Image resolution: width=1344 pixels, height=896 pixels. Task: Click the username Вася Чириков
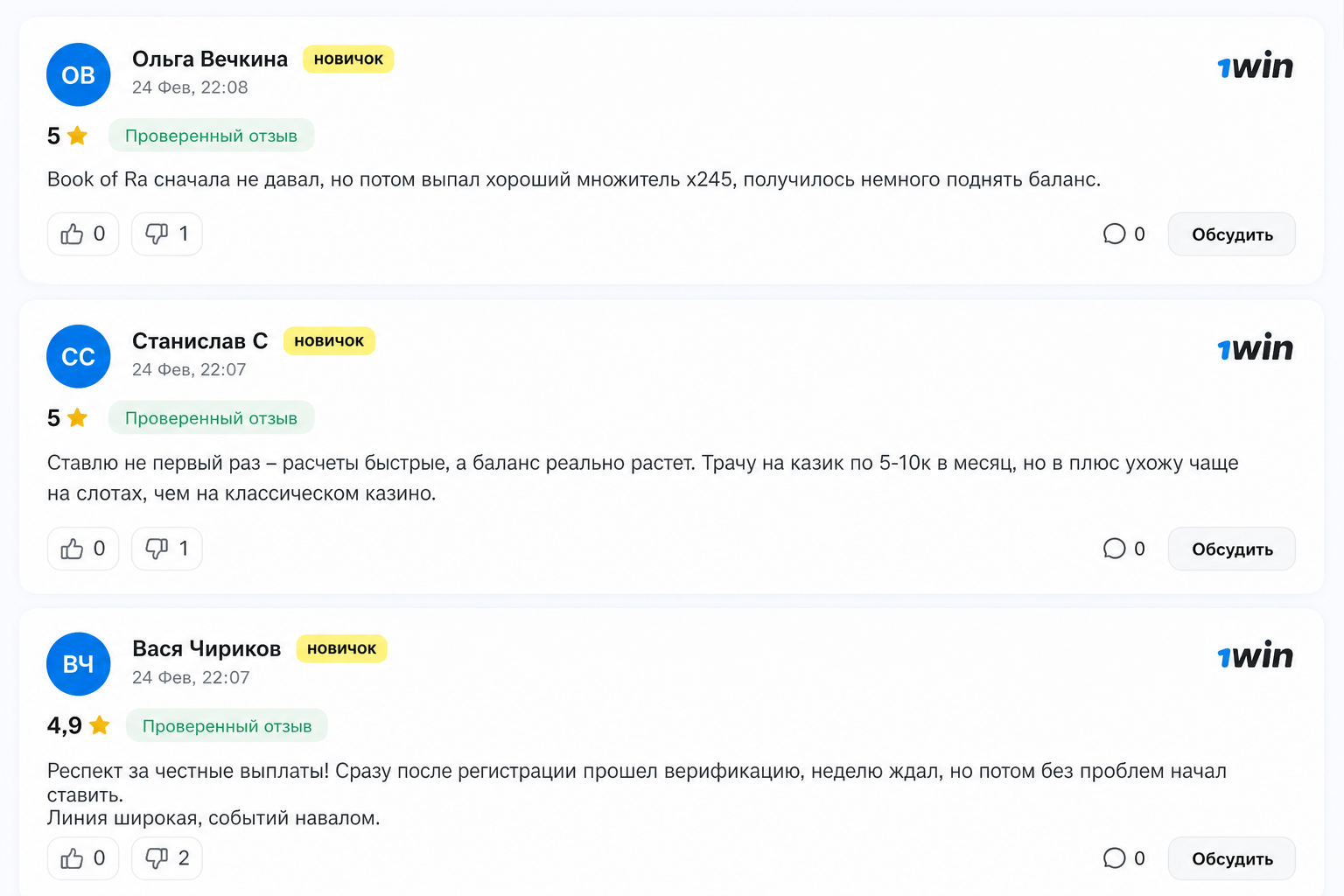point(206,648)
